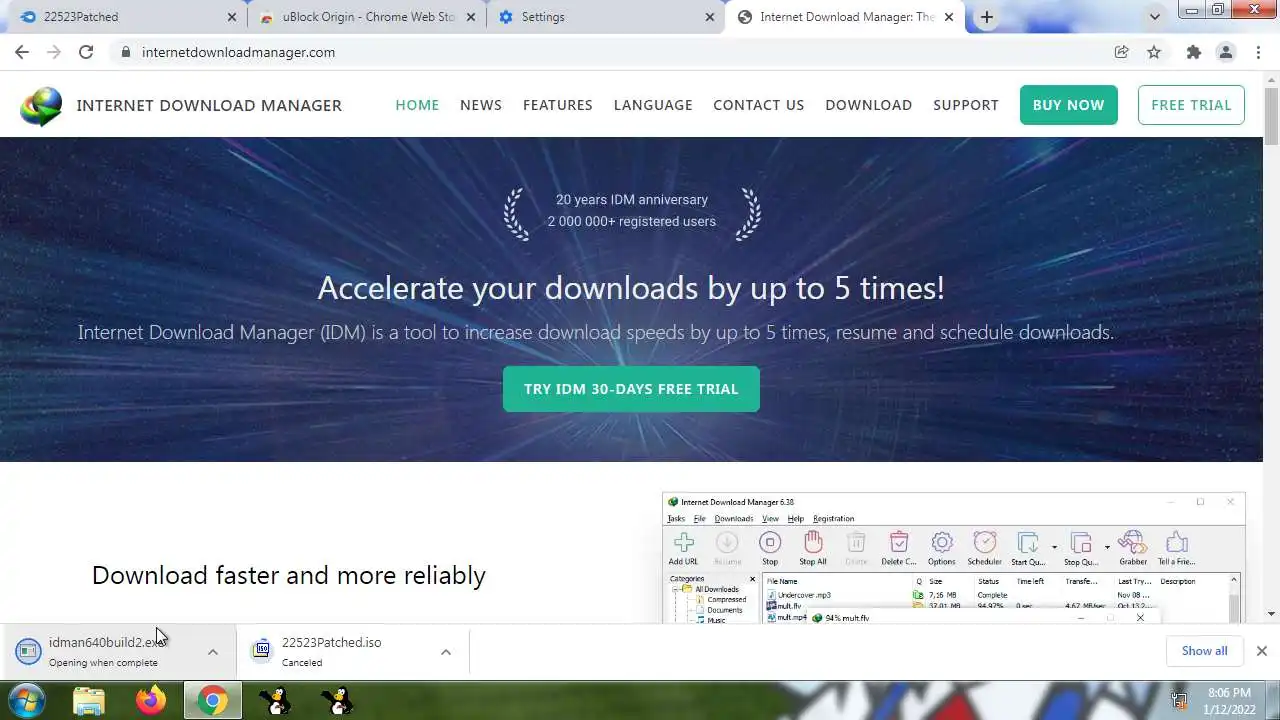Click the taskbar clock and date
Screen dimensions: 1280x720
click(x=1228, y=701)
